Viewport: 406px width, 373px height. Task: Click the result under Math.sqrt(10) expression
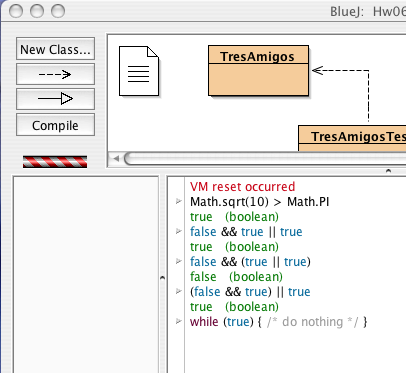(x=234, y=217)
